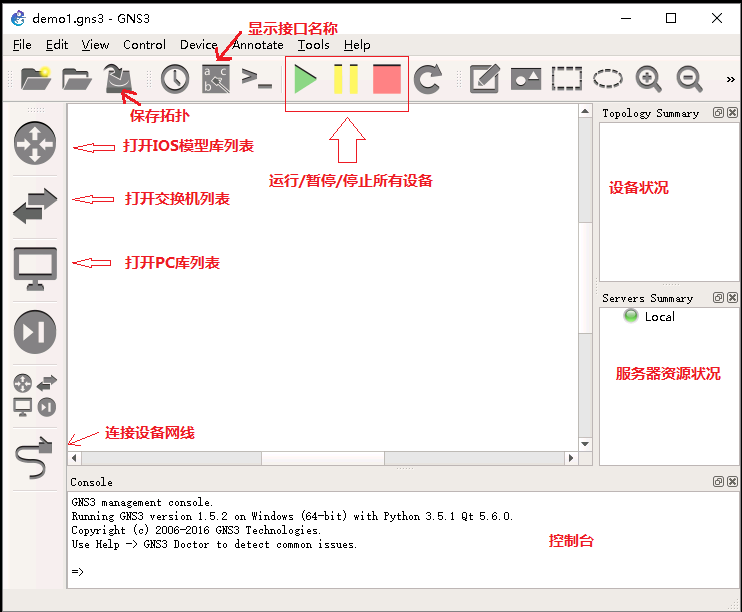Open the View menu
This screenshot has width=742, height=612.
coord(95,45)
